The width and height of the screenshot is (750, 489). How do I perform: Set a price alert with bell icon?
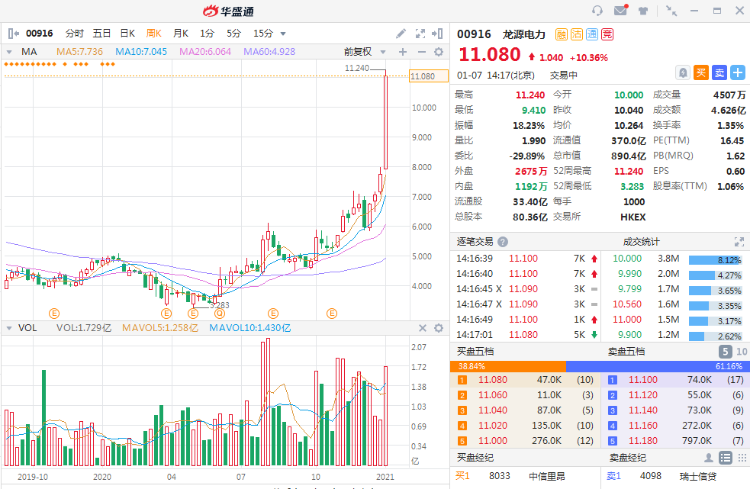pos(683,72)
